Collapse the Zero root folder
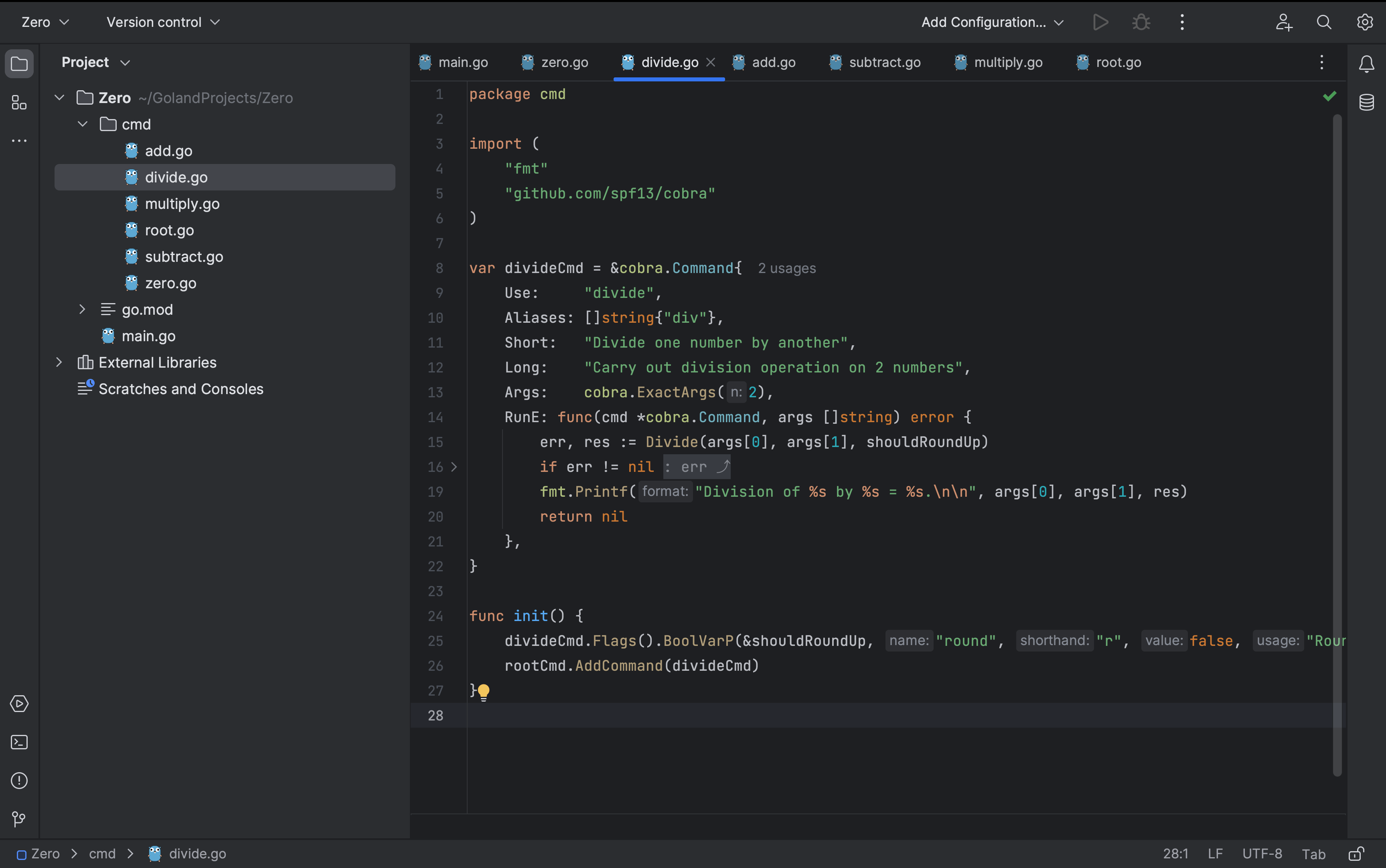This screenshot has width=1386, height=868. [59, 97]
